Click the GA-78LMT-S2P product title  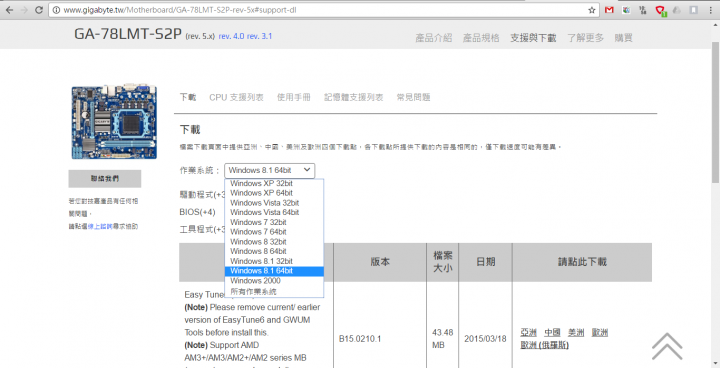(x=128, y=34)
